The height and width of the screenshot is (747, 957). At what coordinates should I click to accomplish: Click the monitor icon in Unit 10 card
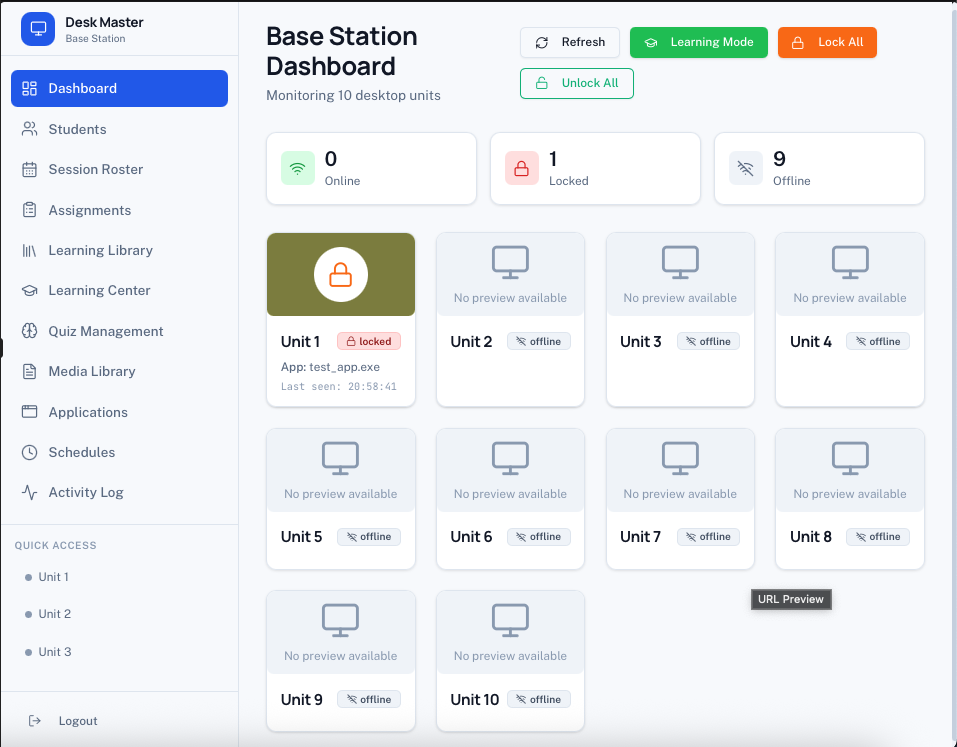point(510,620)
